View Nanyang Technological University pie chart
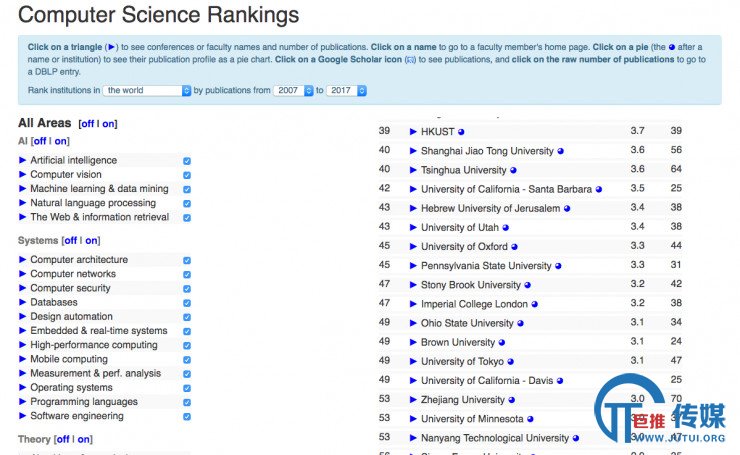 tap(576, 438)
